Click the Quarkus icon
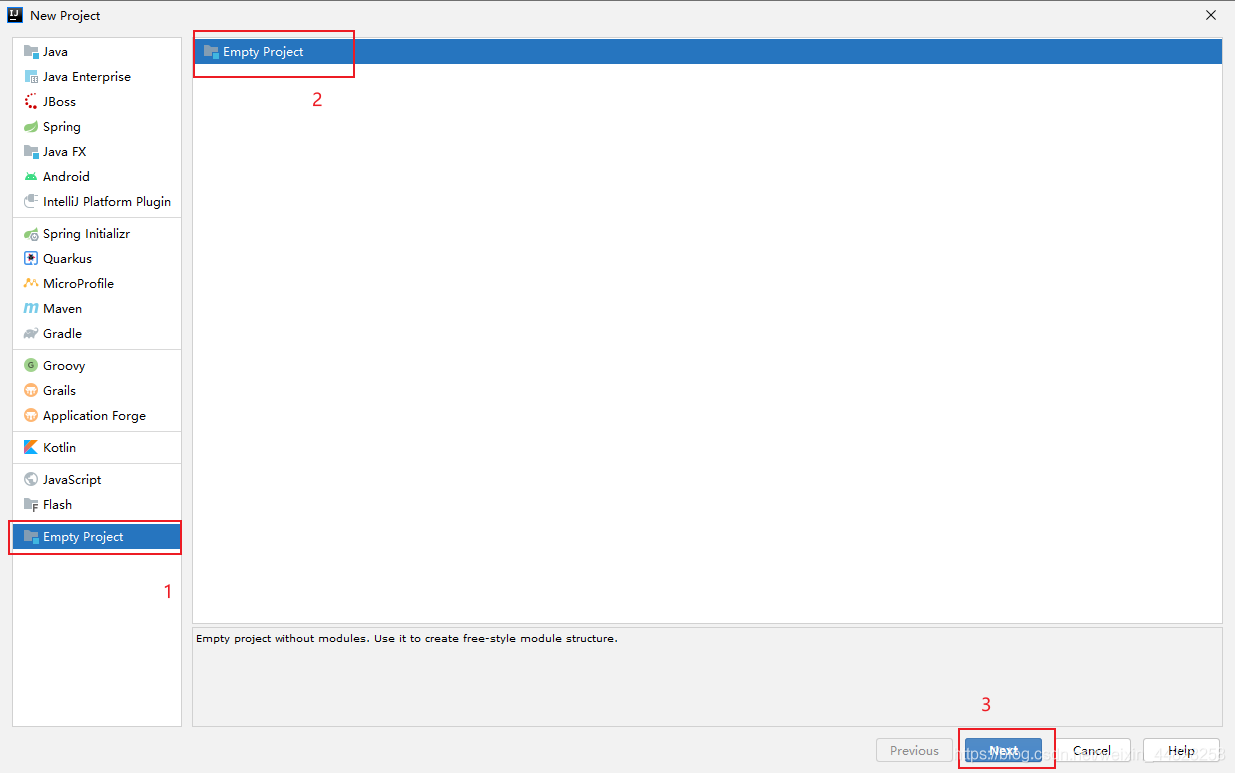Viewport: 1235px width, 773px height. 31,258
